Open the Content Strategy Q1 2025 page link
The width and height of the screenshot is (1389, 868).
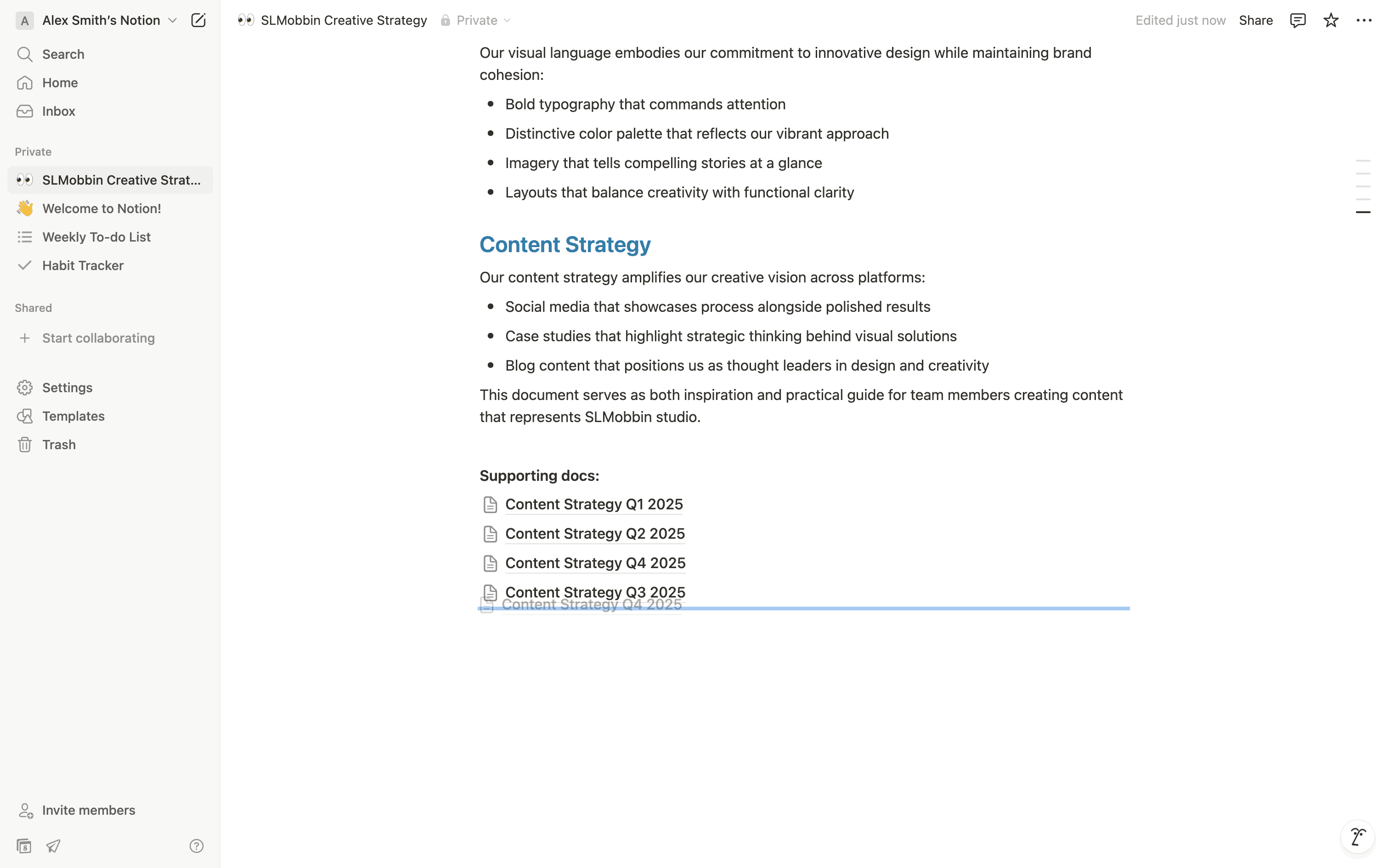[x=593, y=505]
